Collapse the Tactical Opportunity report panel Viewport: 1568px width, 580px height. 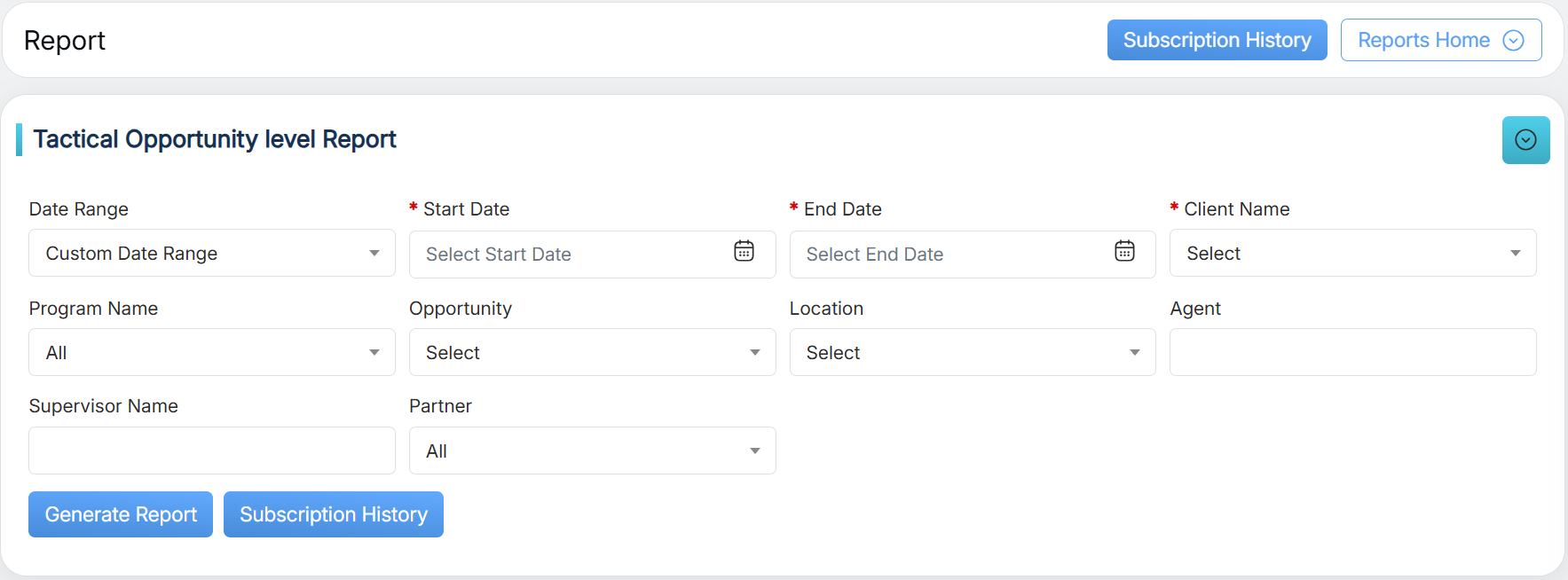1525,140
